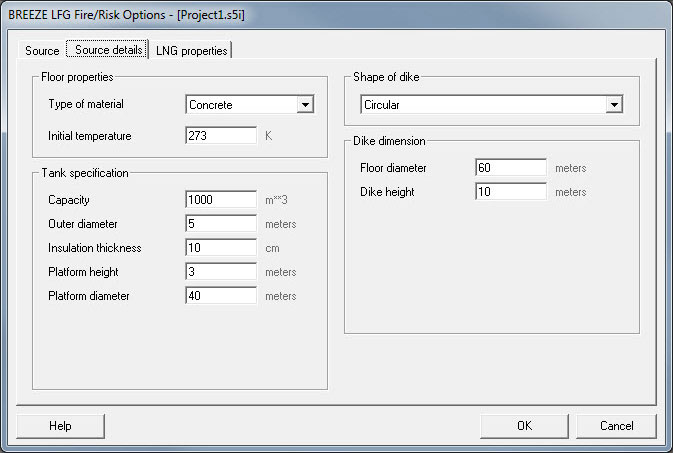Click the Circular dike shape combo box text
Viewport: 673px width, 453px height.
coord(482,104)
